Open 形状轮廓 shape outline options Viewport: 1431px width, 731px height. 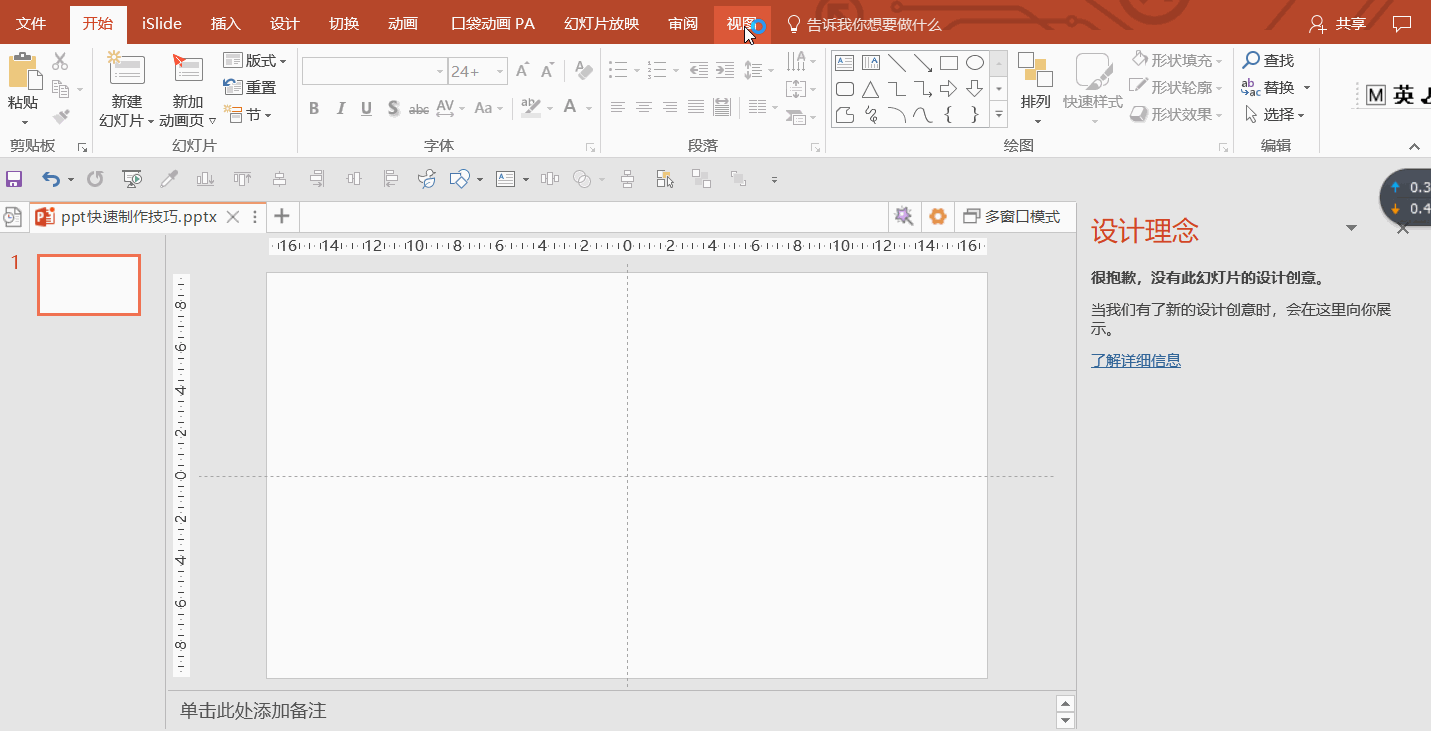[x=1178, y=87]
